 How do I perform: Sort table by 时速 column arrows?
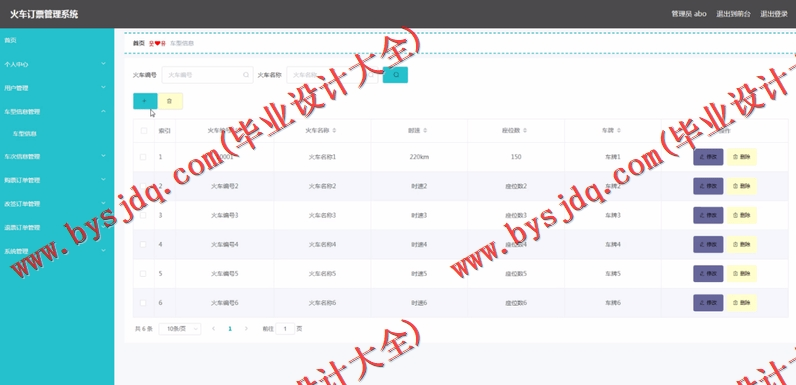425,131
